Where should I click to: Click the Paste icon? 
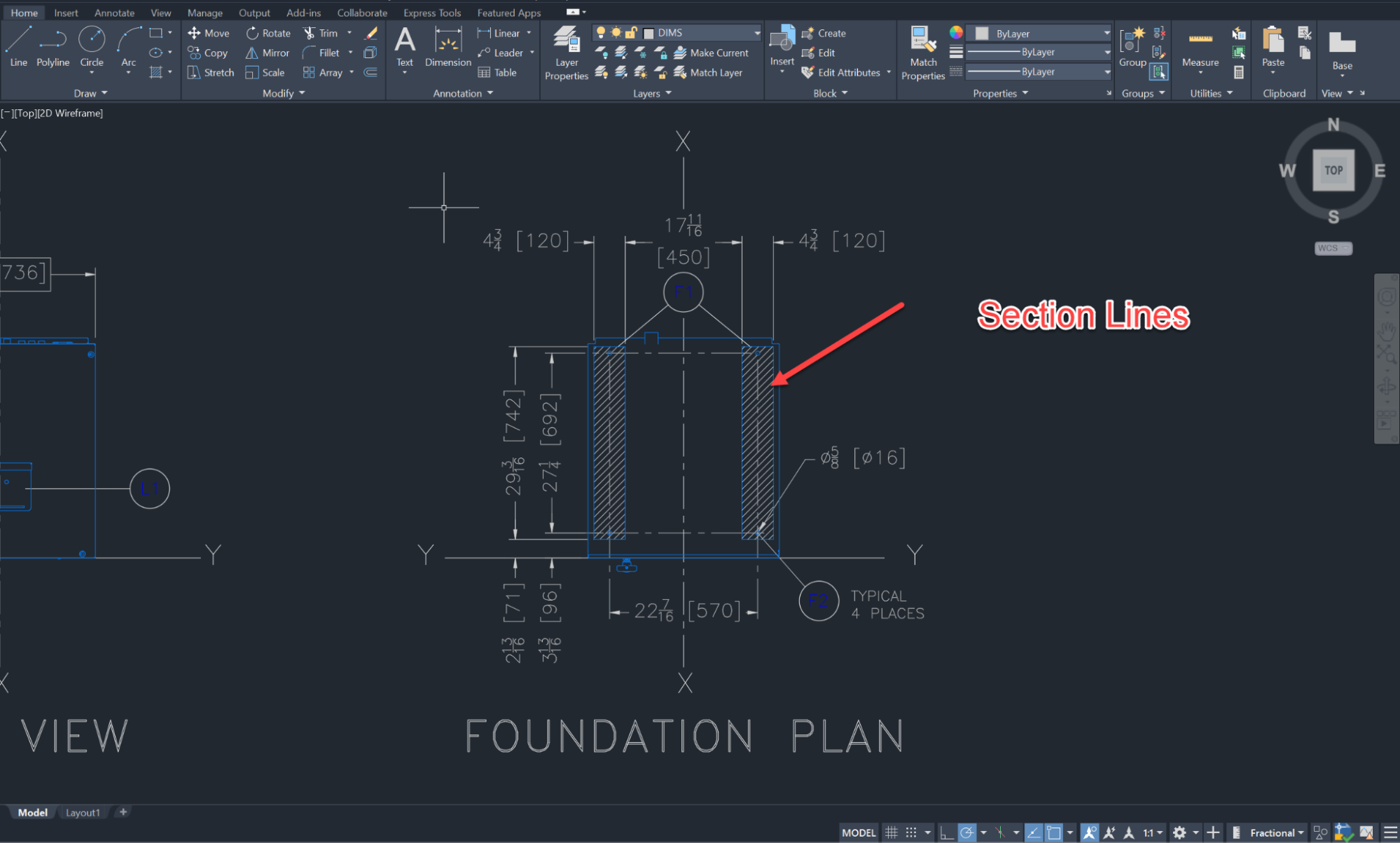point(1273,46)
